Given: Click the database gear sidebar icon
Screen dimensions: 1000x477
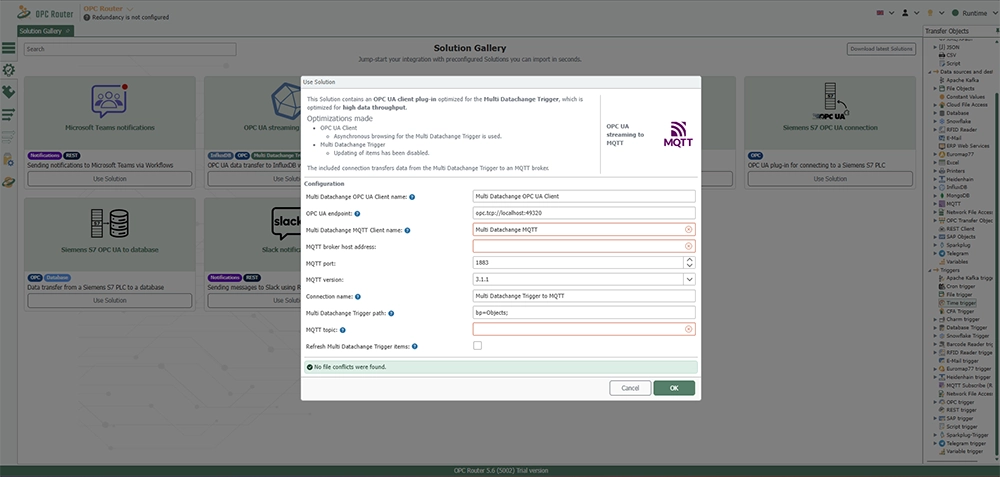Looking at the screenshot, I should point(8,159).
